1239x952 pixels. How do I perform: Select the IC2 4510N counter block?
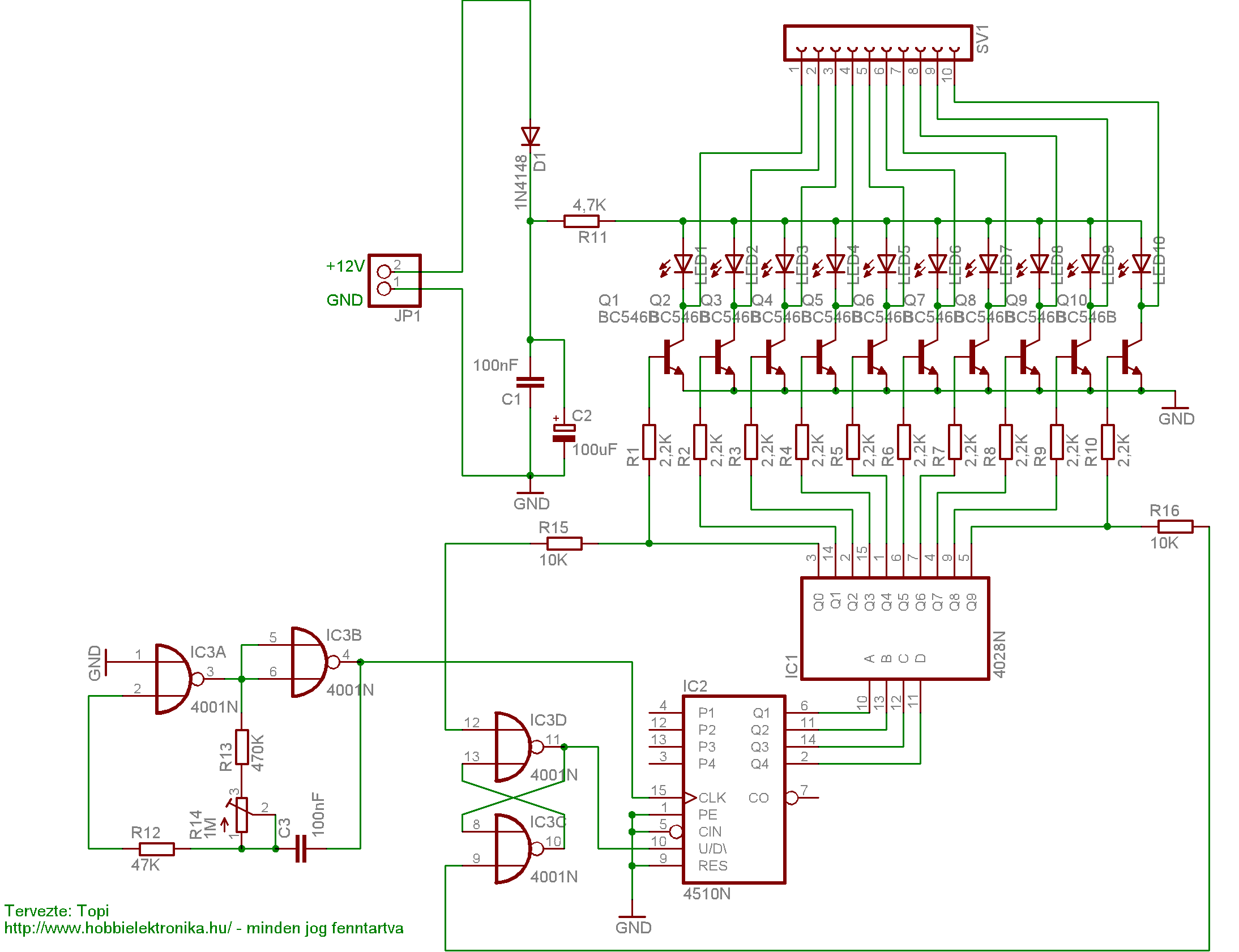tap(733, 789)
